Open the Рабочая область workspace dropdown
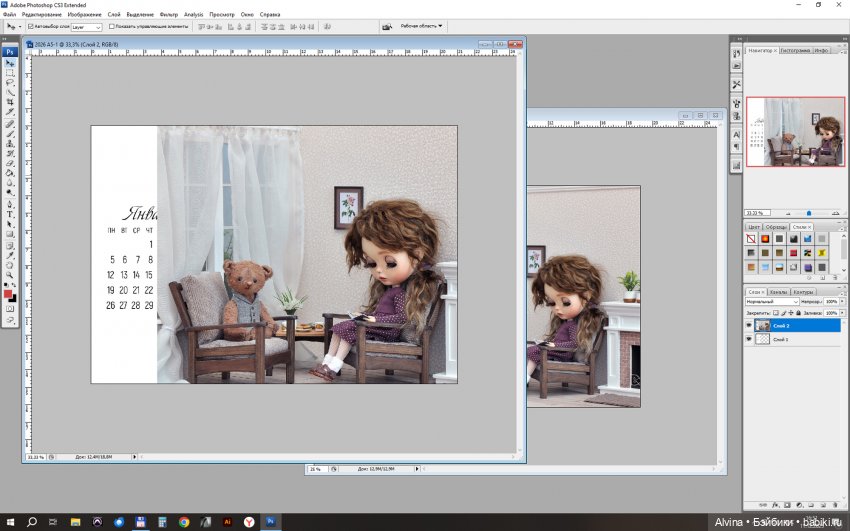 pyautogui.click(x=421, y=26)
